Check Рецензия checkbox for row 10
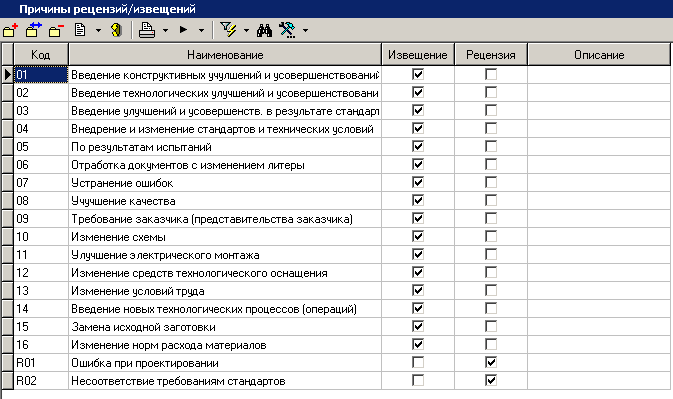The height and width of the screenshot is (399, 673). tap(491, 236)
